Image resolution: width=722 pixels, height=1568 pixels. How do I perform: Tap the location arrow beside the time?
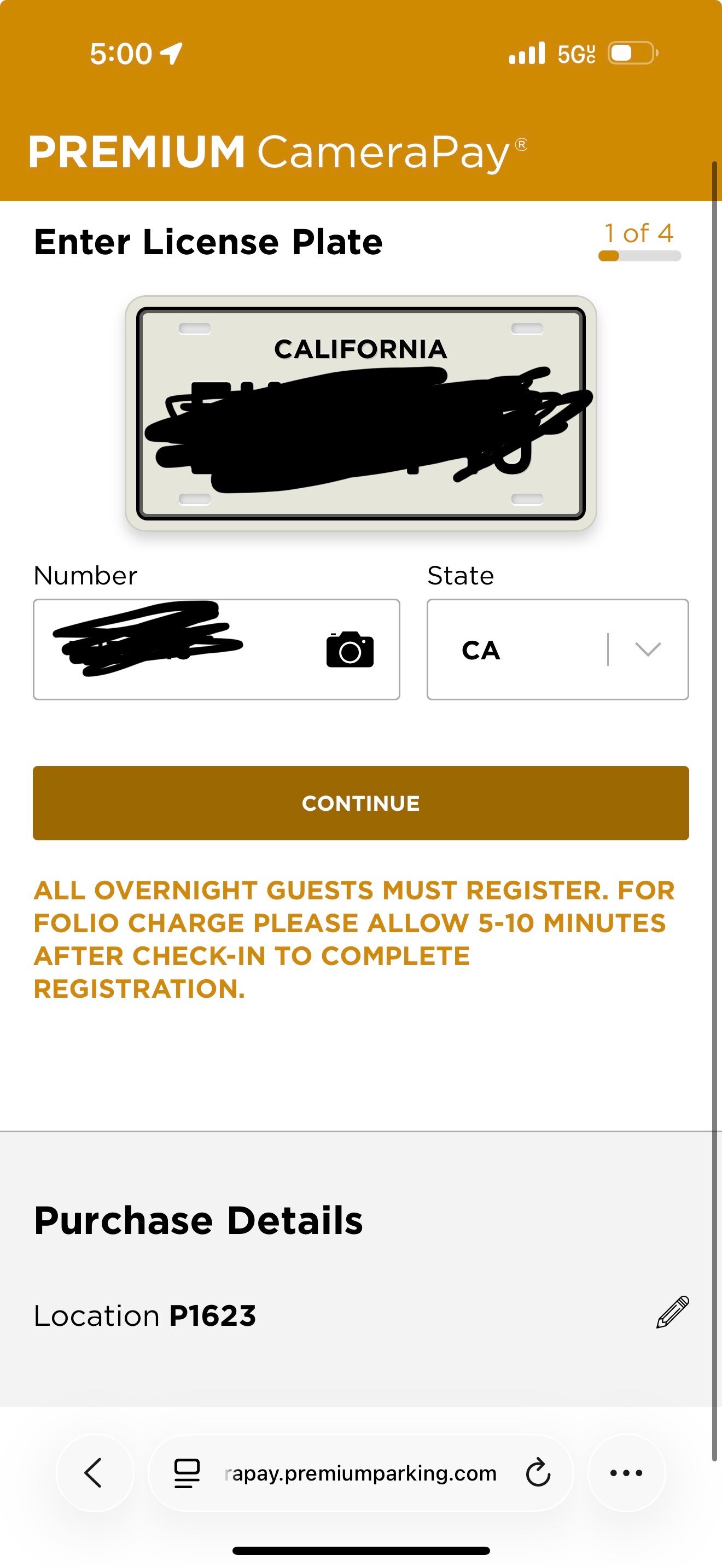click(x=172, y=54)
